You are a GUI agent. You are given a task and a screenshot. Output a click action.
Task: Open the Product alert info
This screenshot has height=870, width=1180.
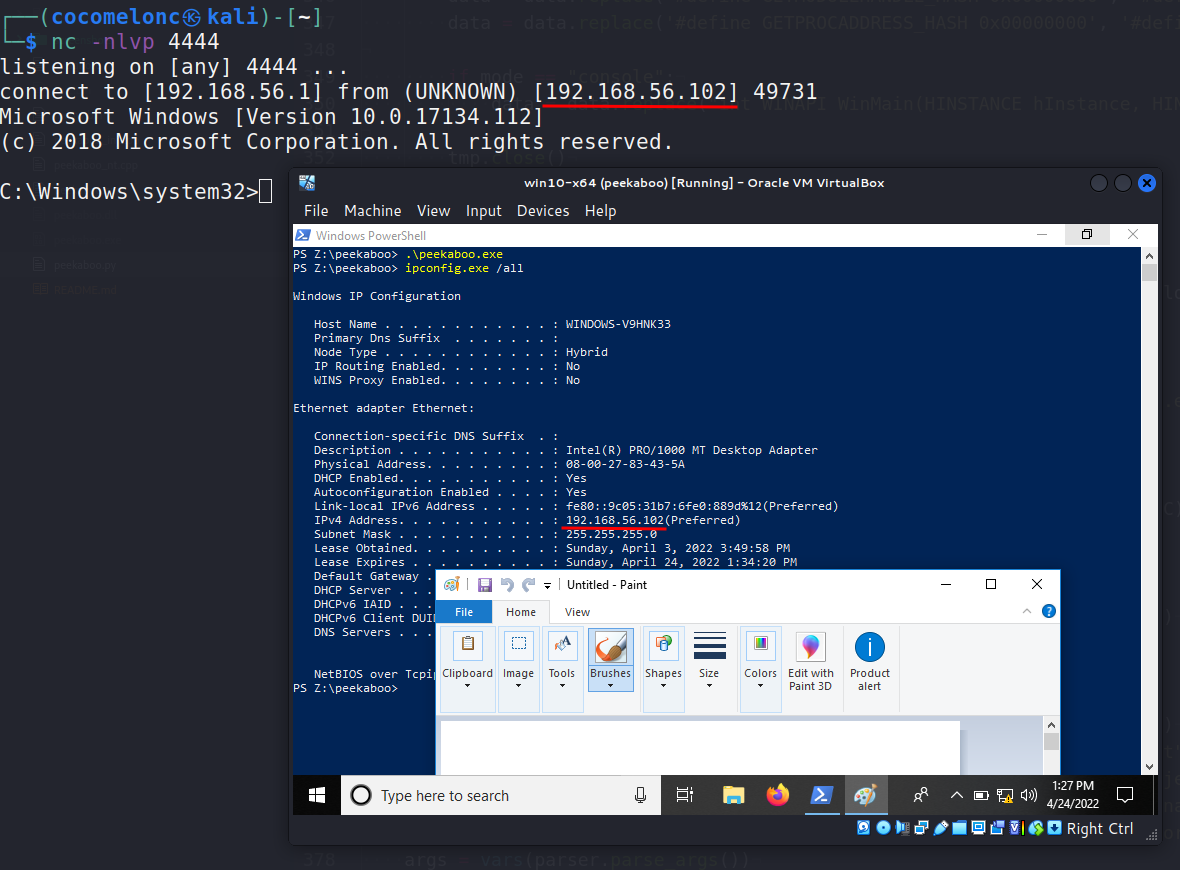pos(869,662)
